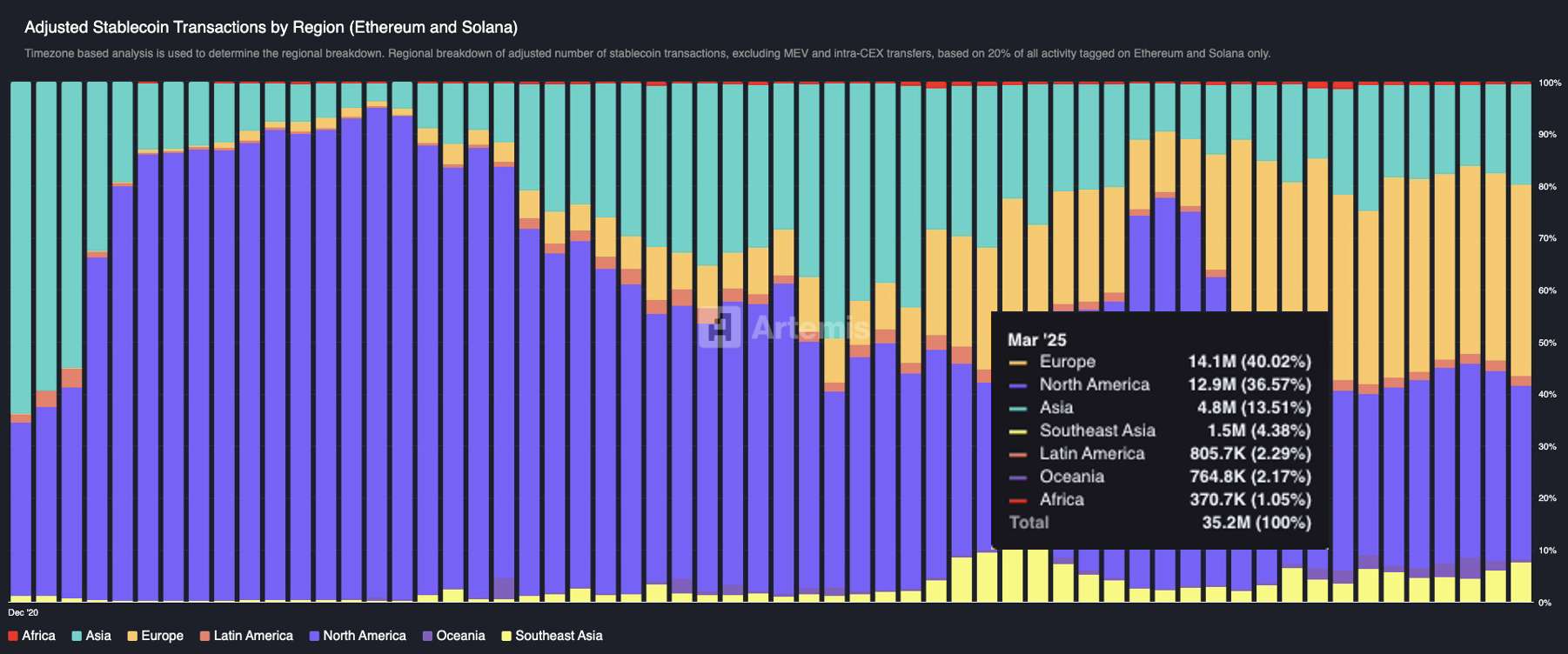The width and height of the screenshot is (1568, 654).
Task: Click the 90% y-axis label
Action: click(1547, 135)
